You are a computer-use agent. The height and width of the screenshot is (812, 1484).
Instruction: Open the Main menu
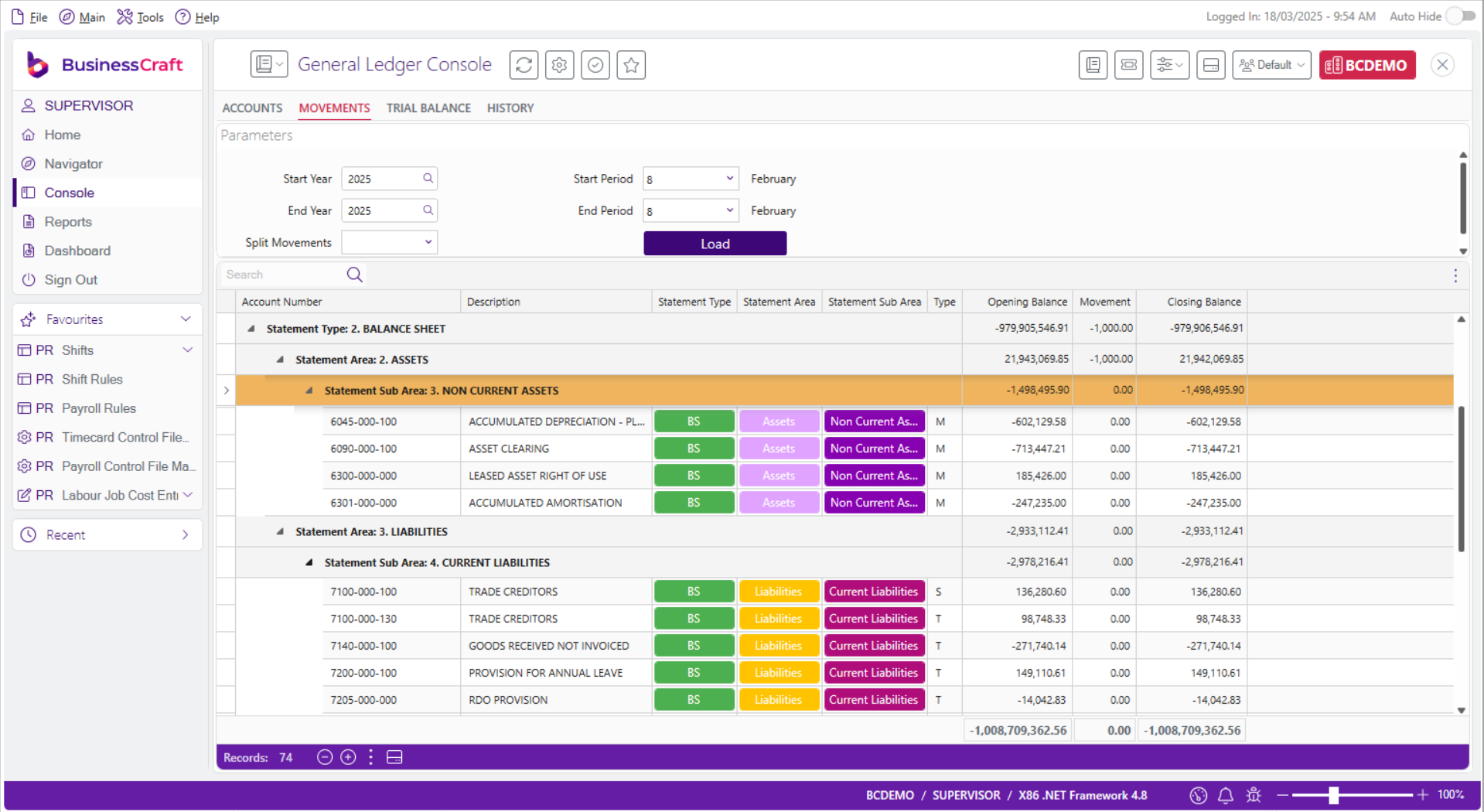(83, 17)
